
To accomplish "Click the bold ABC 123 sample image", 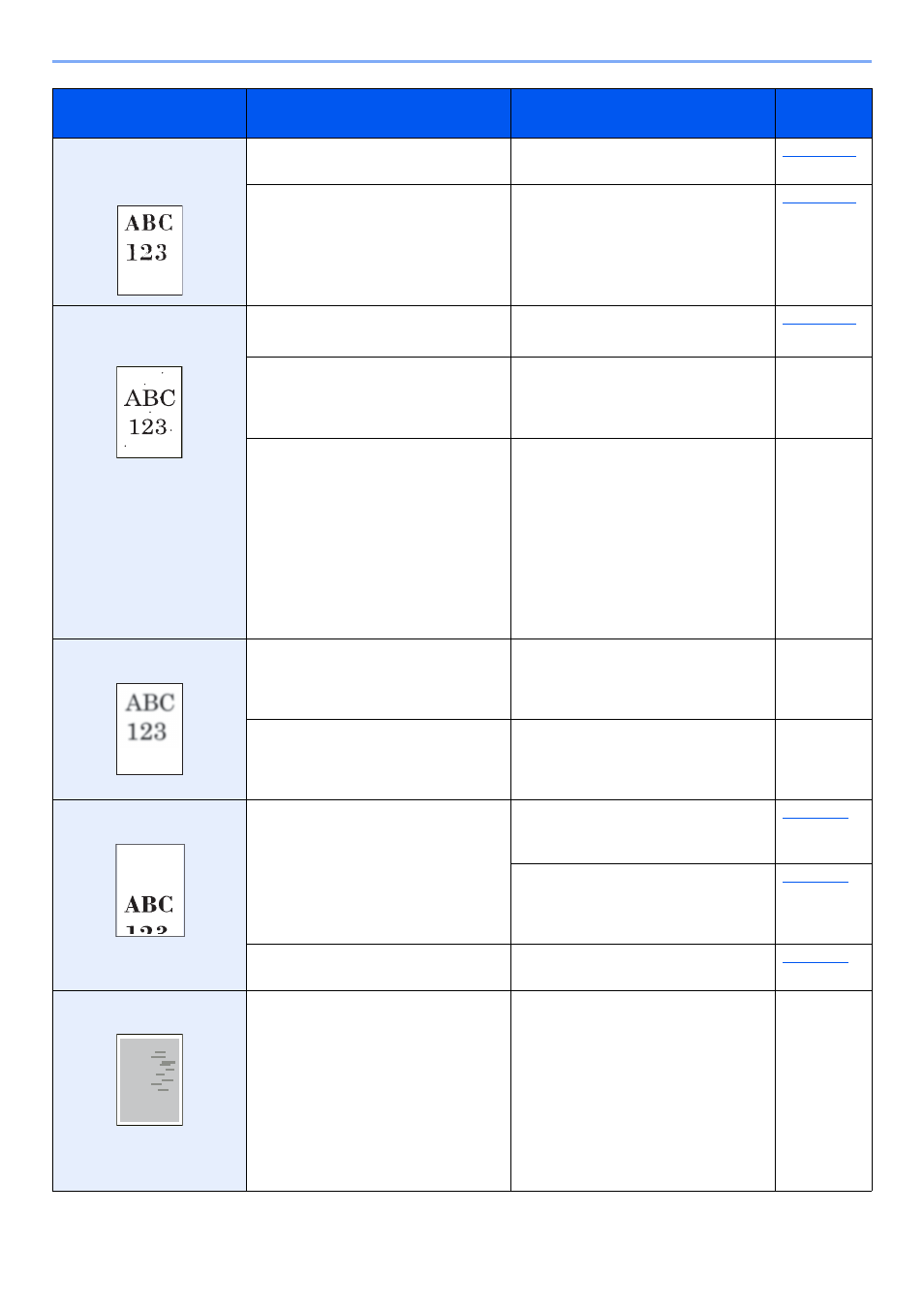I will pyautogui.click(x=150, y=250).
